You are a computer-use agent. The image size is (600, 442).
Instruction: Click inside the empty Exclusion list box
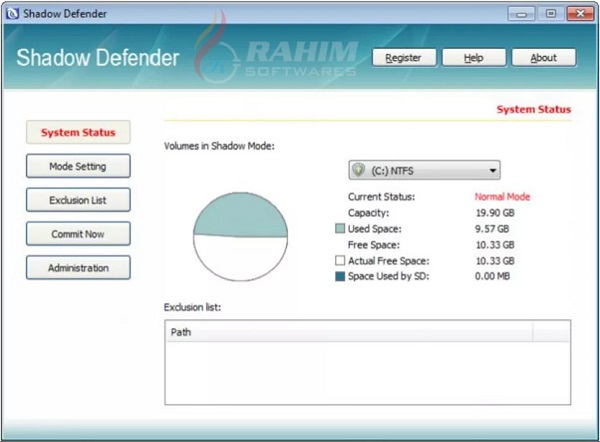pyautogui.click(x=367, y=372)
